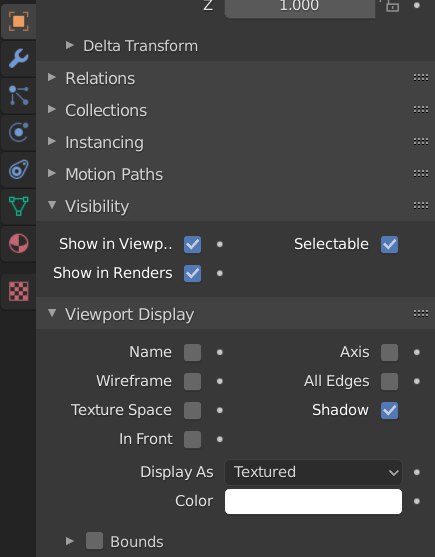Enable the Wireframe display checkbox
The image size is (435, 557).
click(x=192, y=381)
